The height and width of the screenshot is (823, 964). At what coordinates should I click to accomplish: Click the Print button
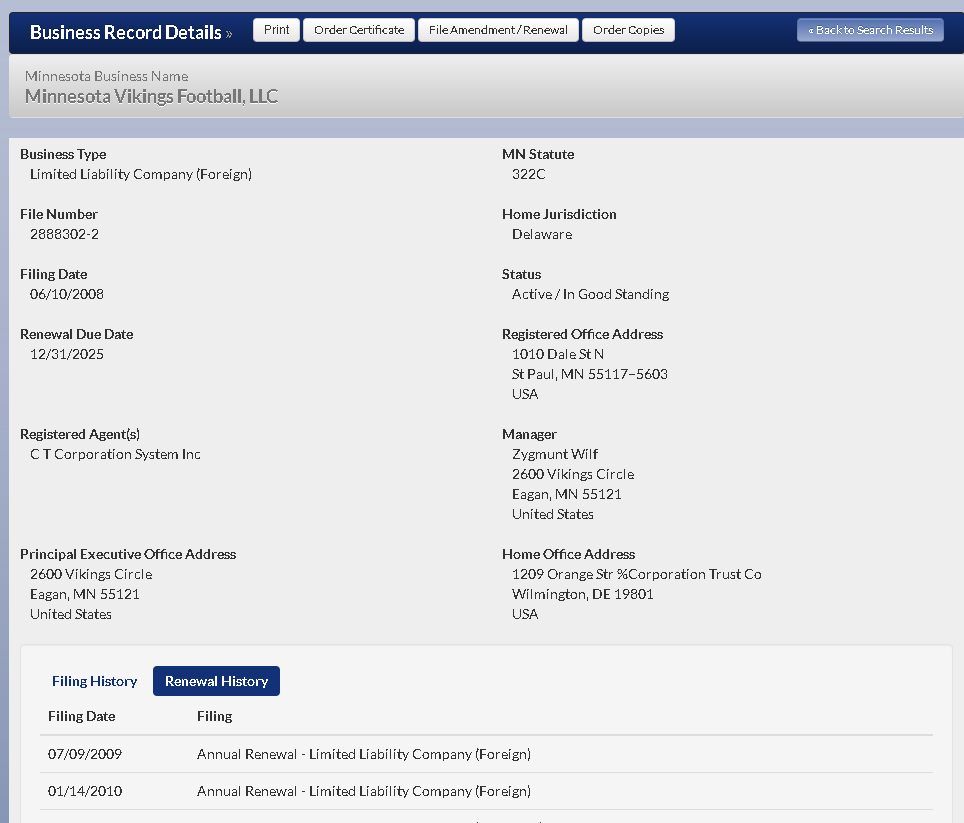click(276, 30)
